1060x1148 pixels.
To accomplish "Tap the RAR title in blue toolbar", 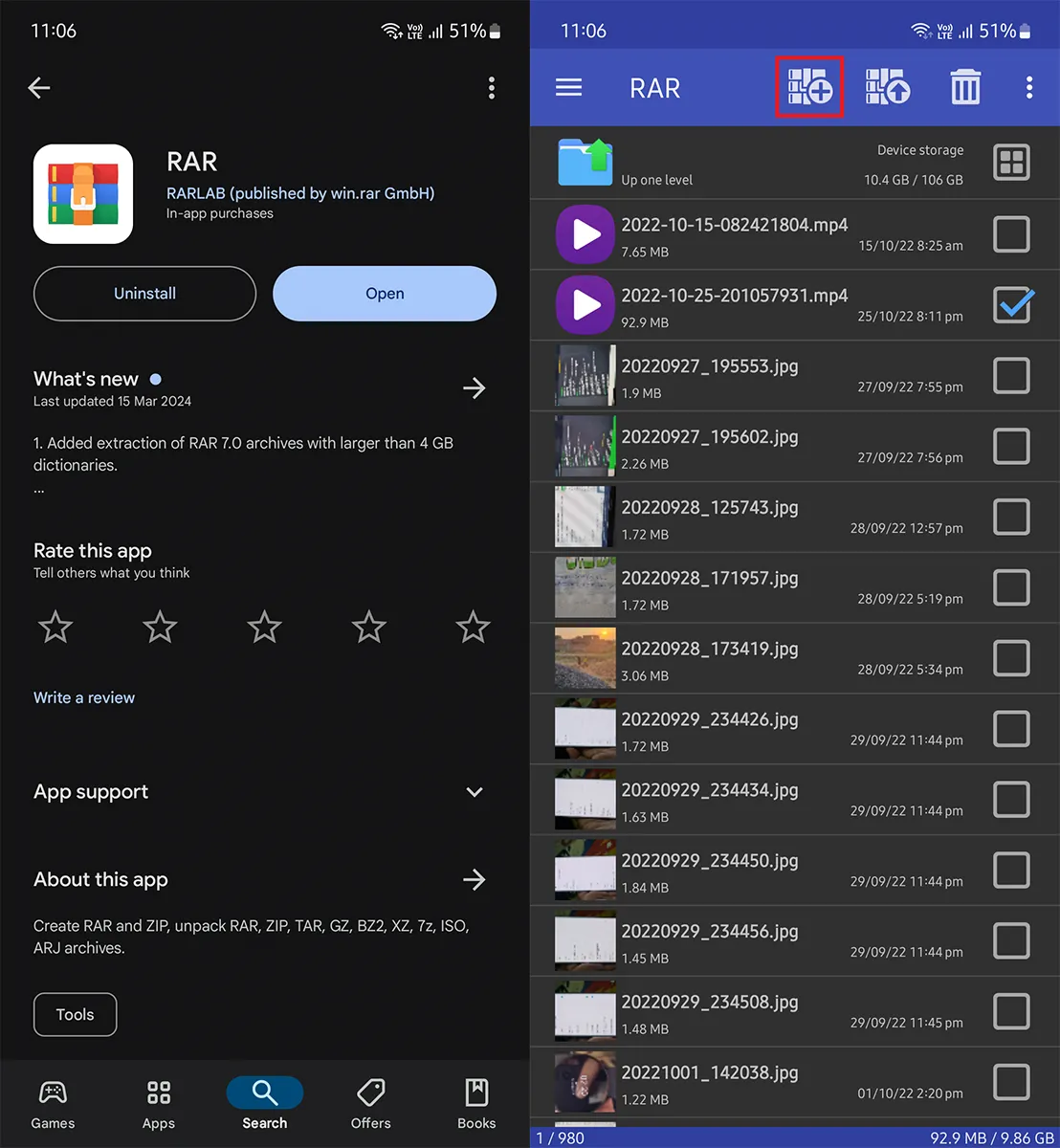I will pos(655,88).
